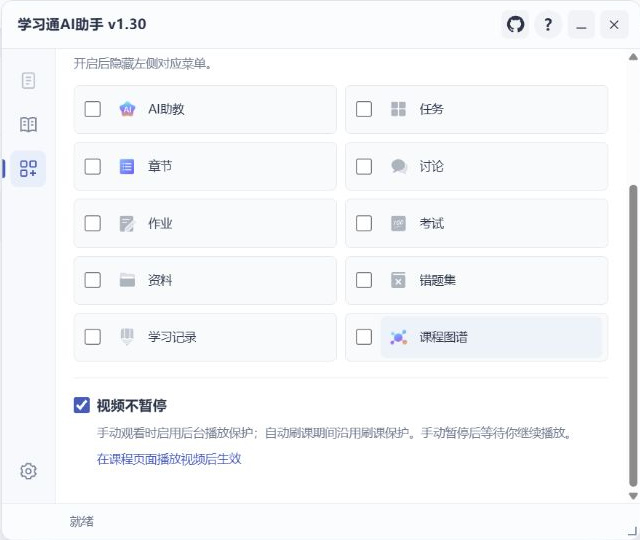
Task: Tick the 课程图谱 checkbox
Action: click(364, 337)
